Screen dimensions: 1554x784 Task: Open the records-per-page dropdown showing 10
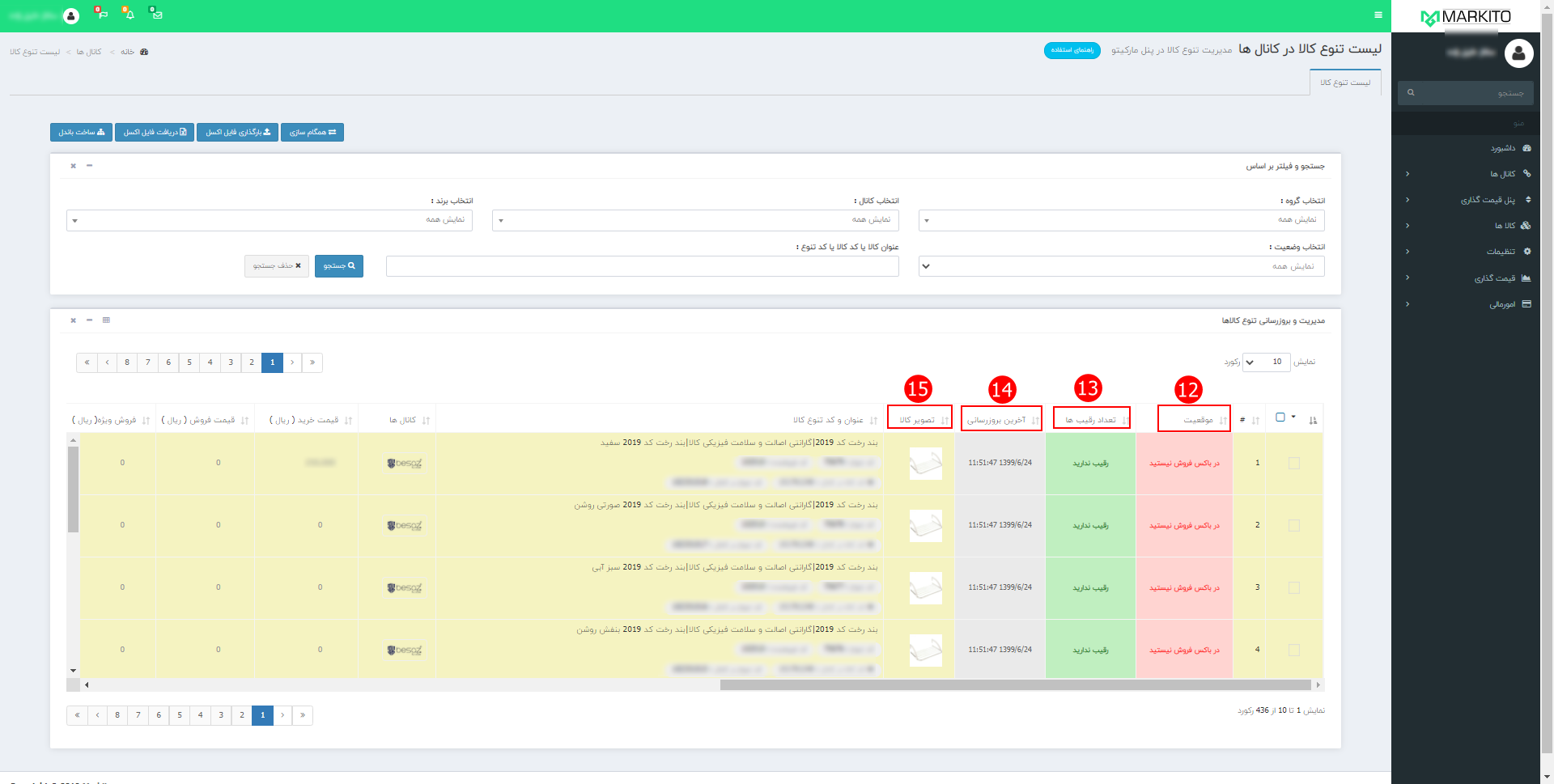coord(1267,362)
